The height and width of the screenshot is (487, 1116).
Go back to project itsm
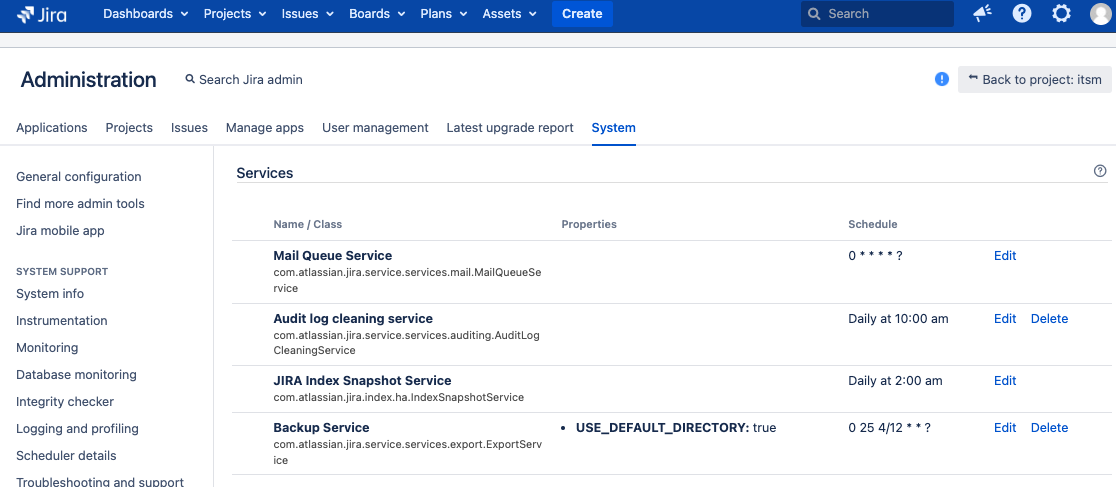1035,80
